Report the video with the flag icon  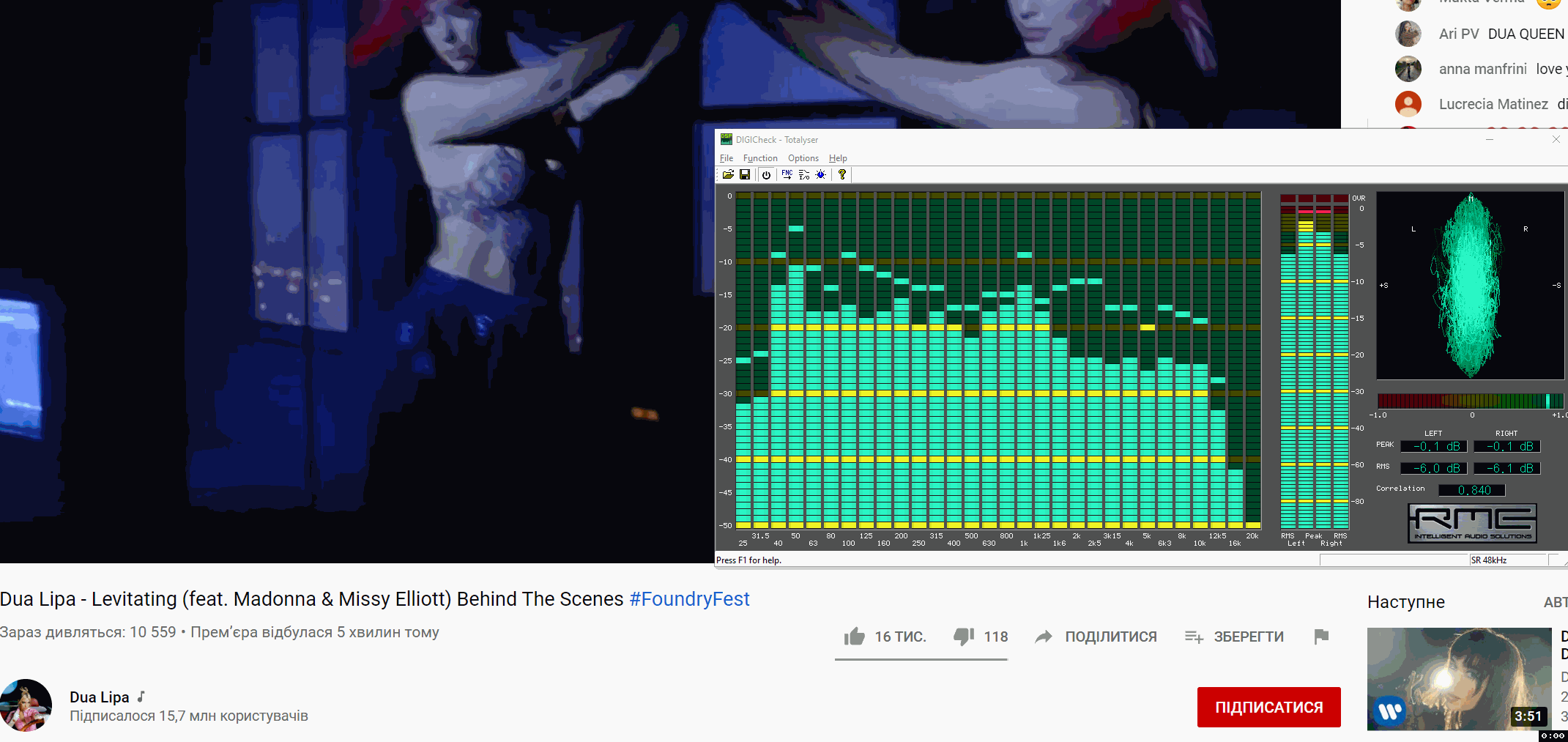1321,637
